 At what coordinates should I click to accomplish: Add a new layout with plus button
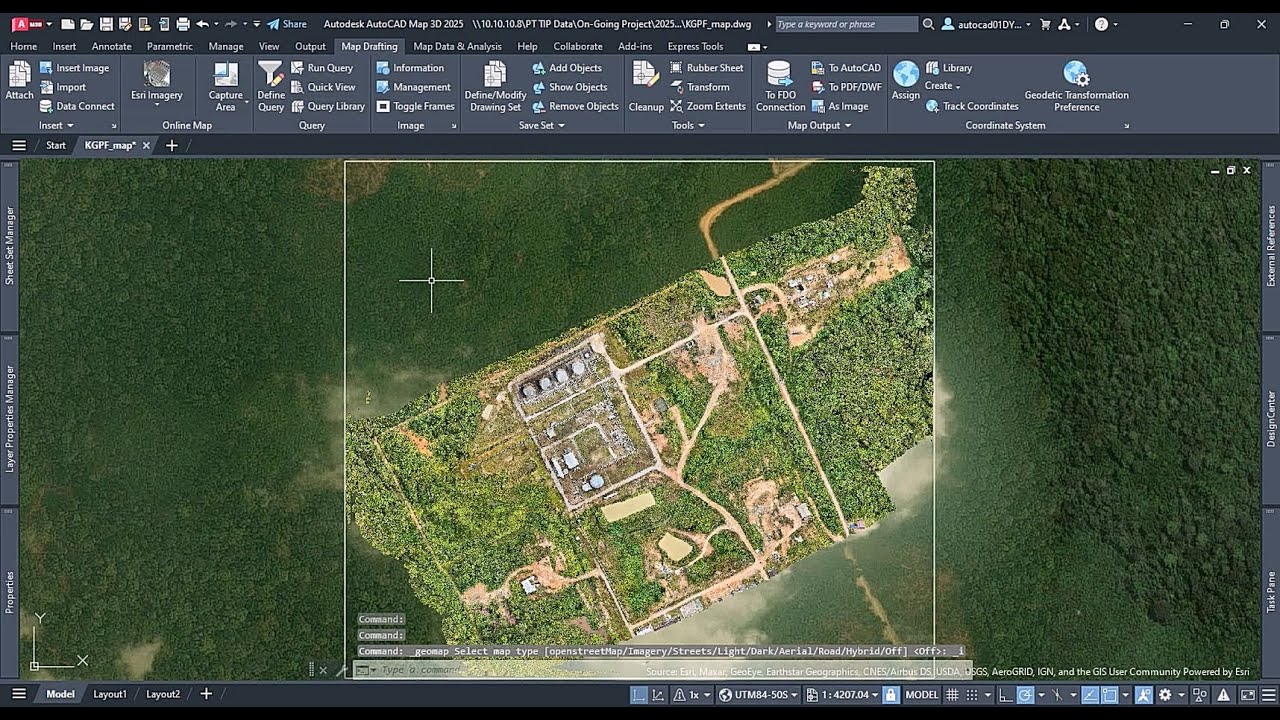(206, 694)
